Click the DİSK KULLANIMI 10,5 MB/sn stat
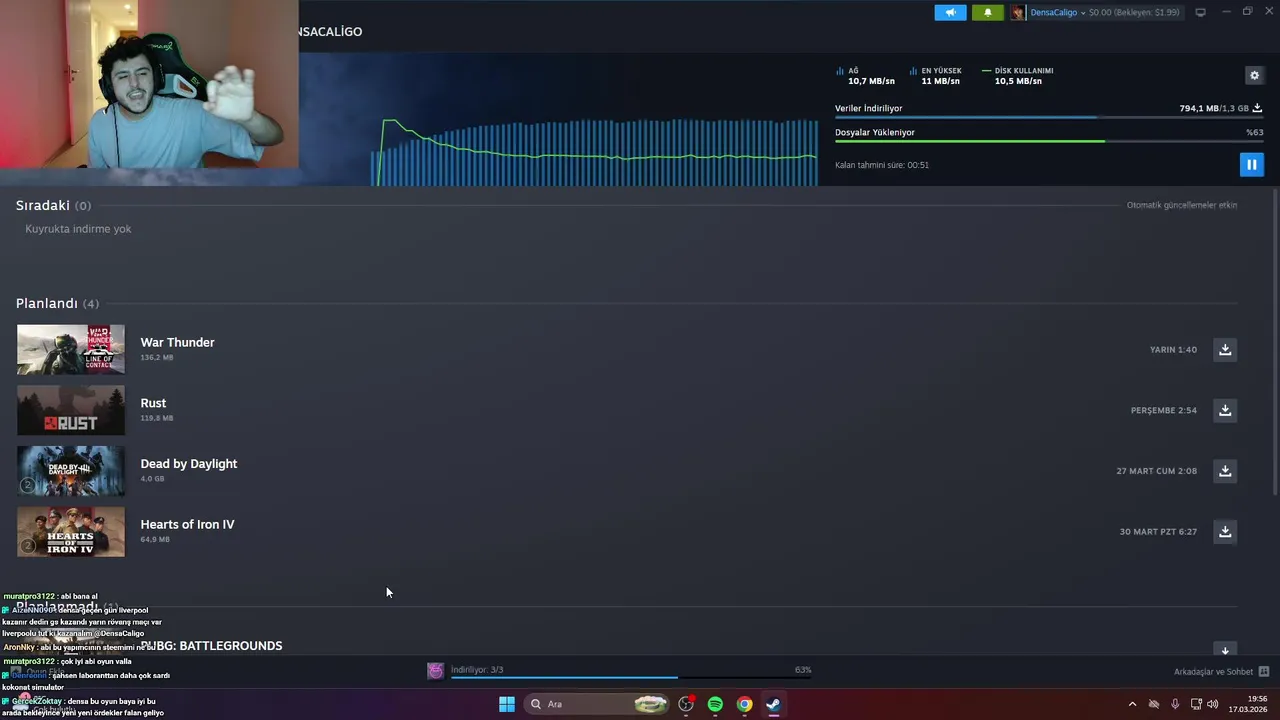1280x720 pixels. (1018, 76)
